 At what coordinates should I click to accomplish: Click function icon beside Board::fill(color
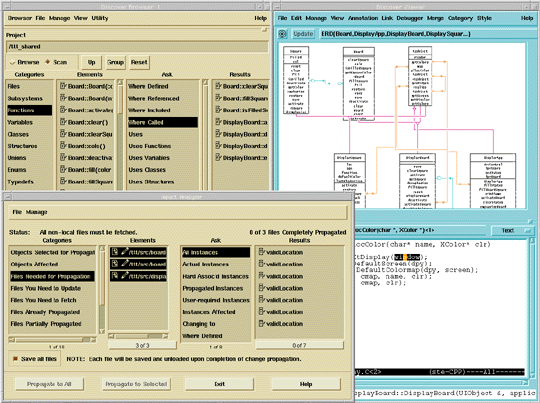[63, 169]
